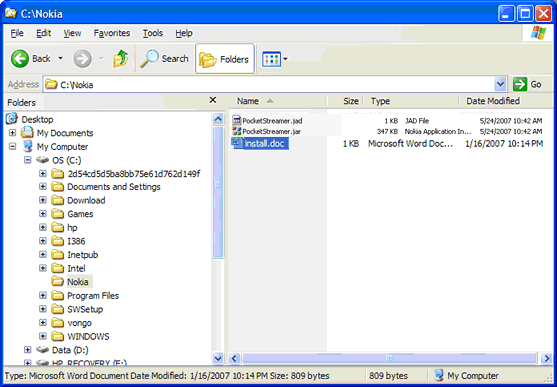Open the Edit menu

44,33
